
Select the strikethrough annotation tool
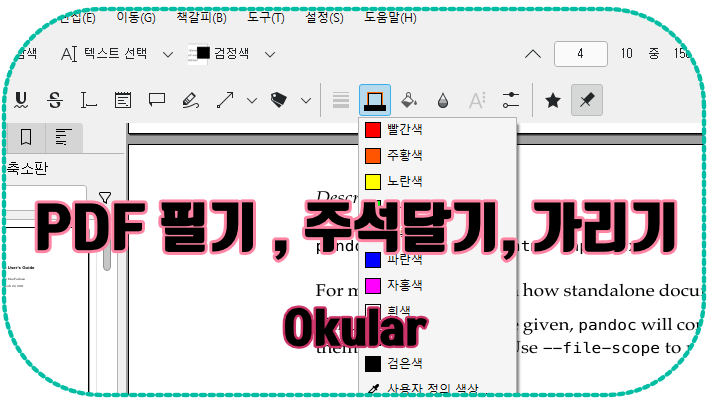coord(55,100)
